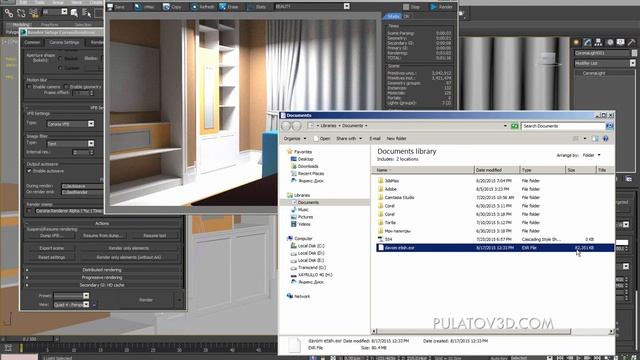
Task: Click the link tool in the 3ds Max toolbar
Action: tap(9, 13)
